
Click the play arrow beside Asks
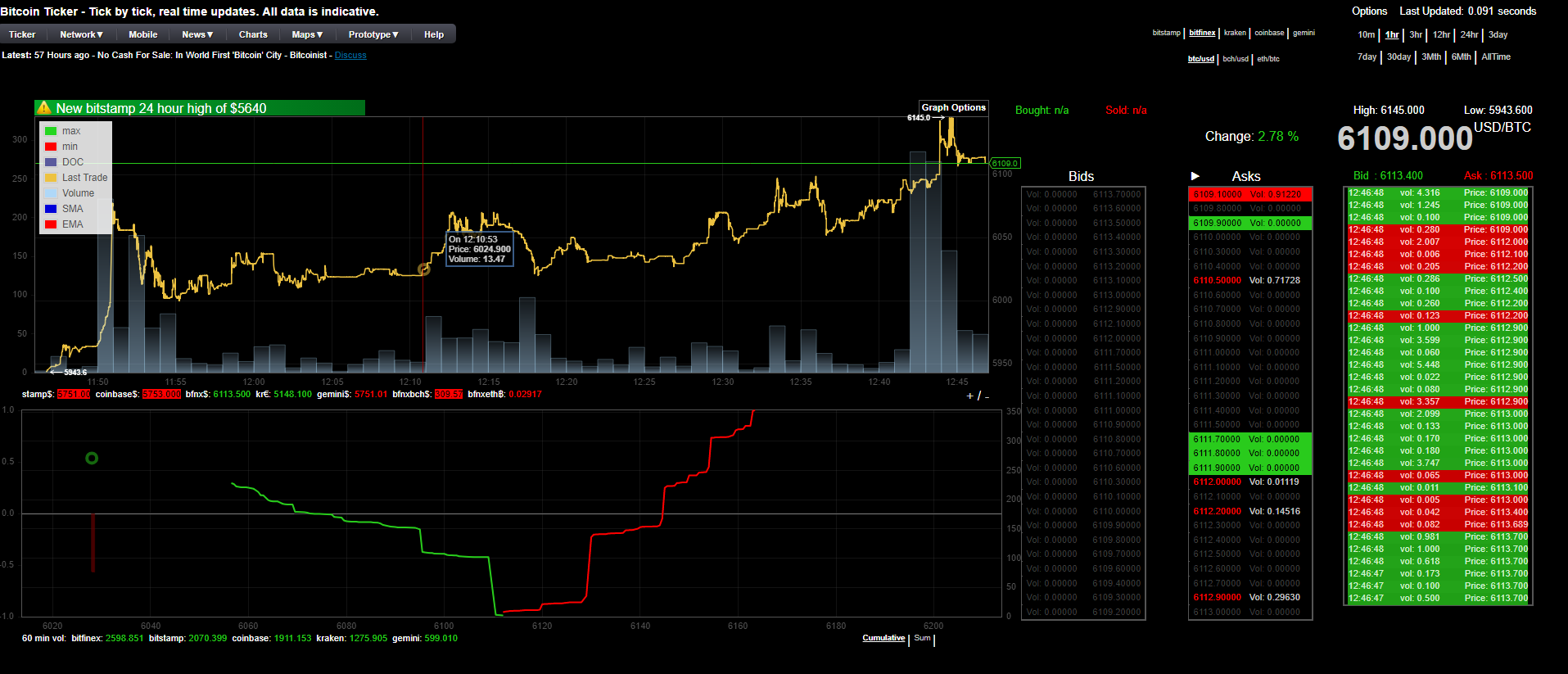(1195, 176)
